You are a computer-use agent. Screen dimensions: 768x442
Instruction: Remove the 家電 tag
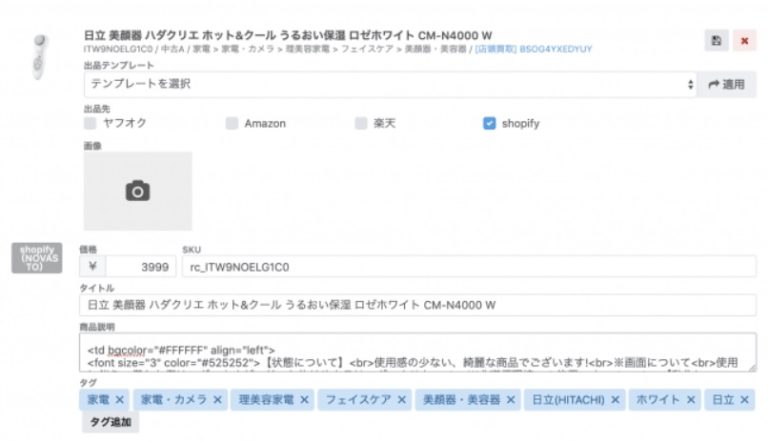pyautogui.click(x=120, y=400)
